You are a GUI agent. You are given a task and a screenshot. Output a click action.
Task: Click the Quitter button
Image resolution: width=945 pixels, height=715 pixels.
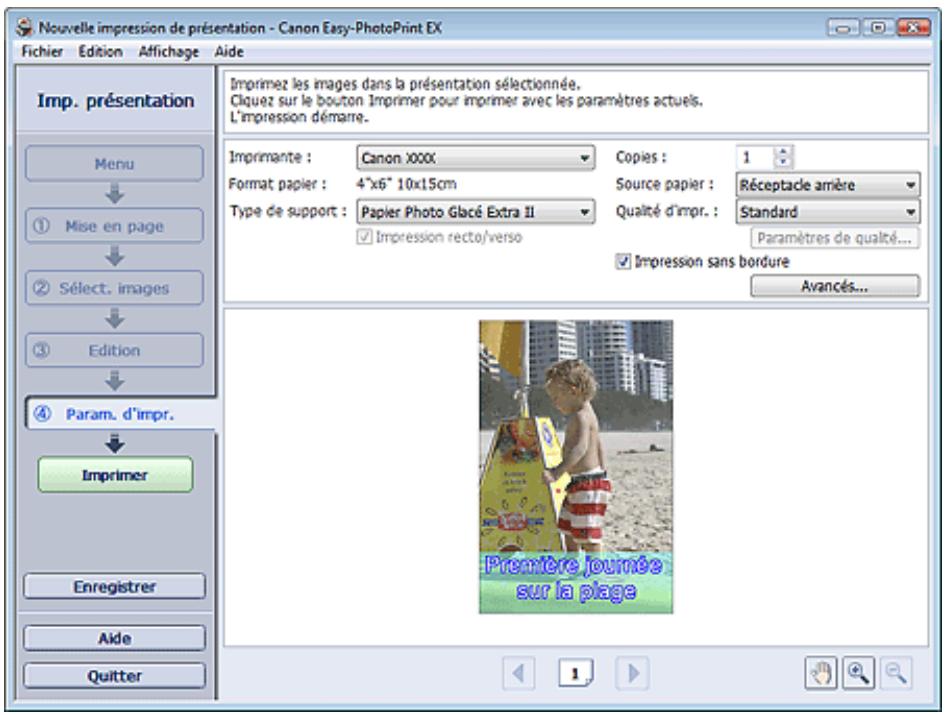pyautogui.click(x=115, y=676)
